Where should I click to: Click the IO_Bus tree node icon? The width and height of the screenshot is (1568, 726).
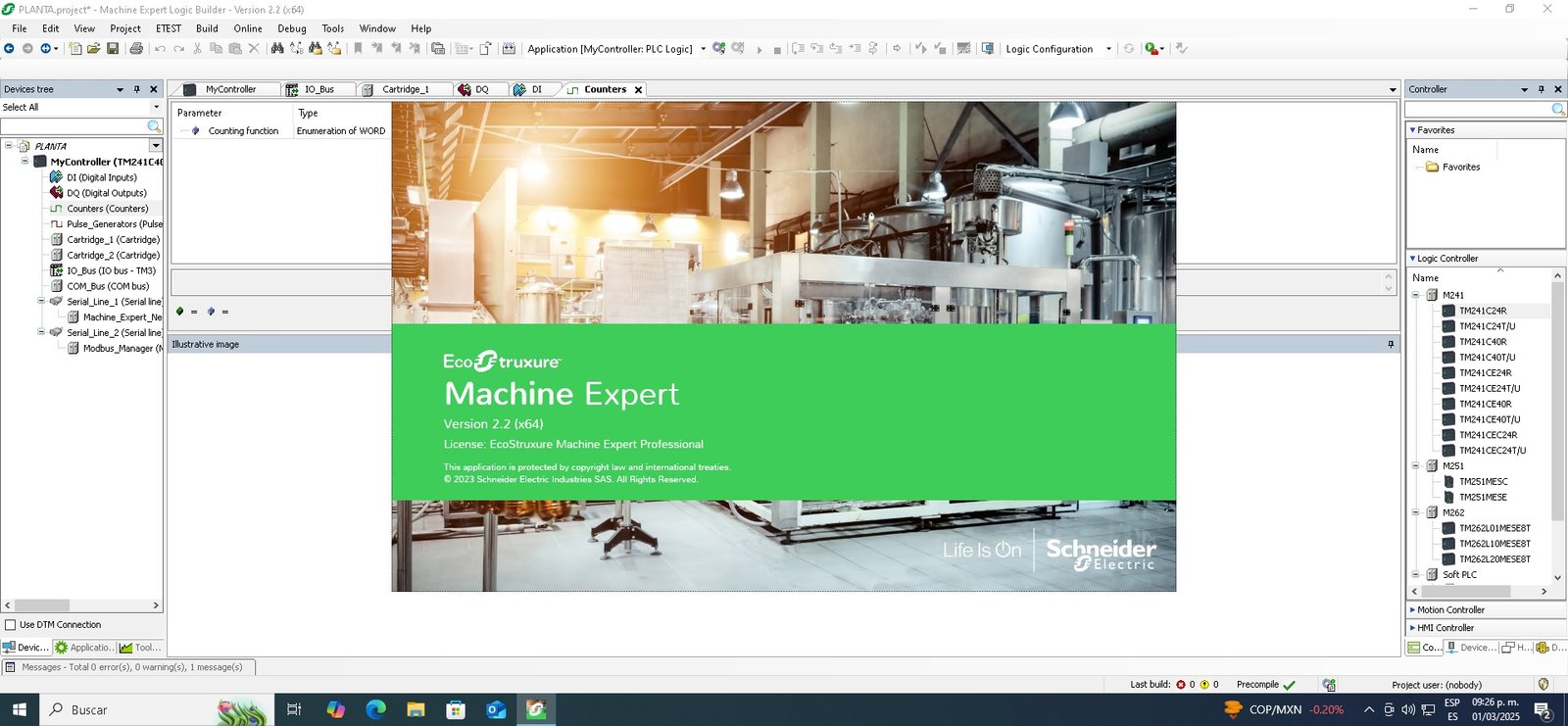click(x=57, y=270)
